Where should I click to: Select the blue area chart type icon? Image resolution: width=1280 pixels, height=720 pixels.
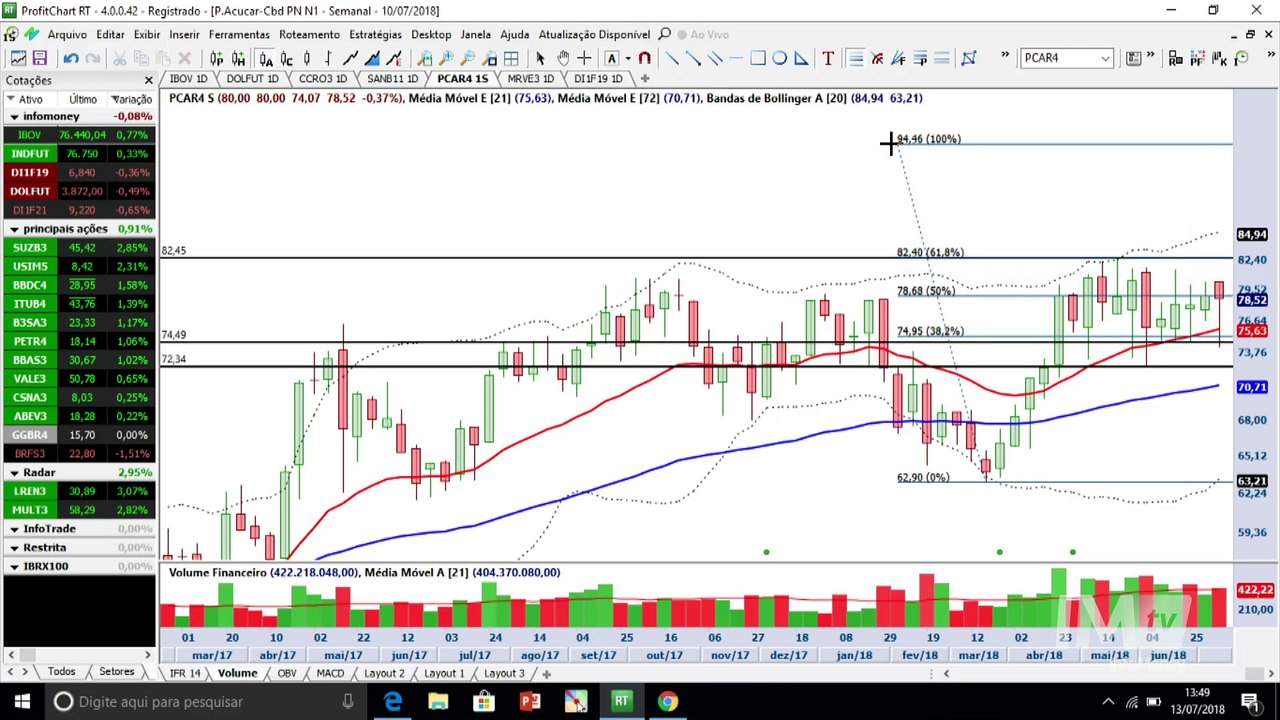(x=372, y=58)
